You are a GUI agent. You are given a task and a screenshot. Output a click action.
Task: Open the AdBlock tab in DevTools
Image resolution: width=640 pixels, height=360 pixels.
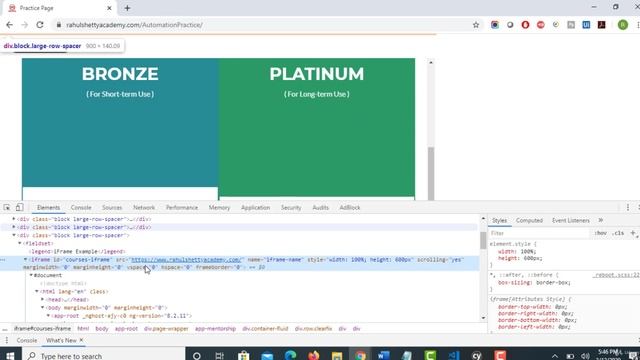click(350, 207)
